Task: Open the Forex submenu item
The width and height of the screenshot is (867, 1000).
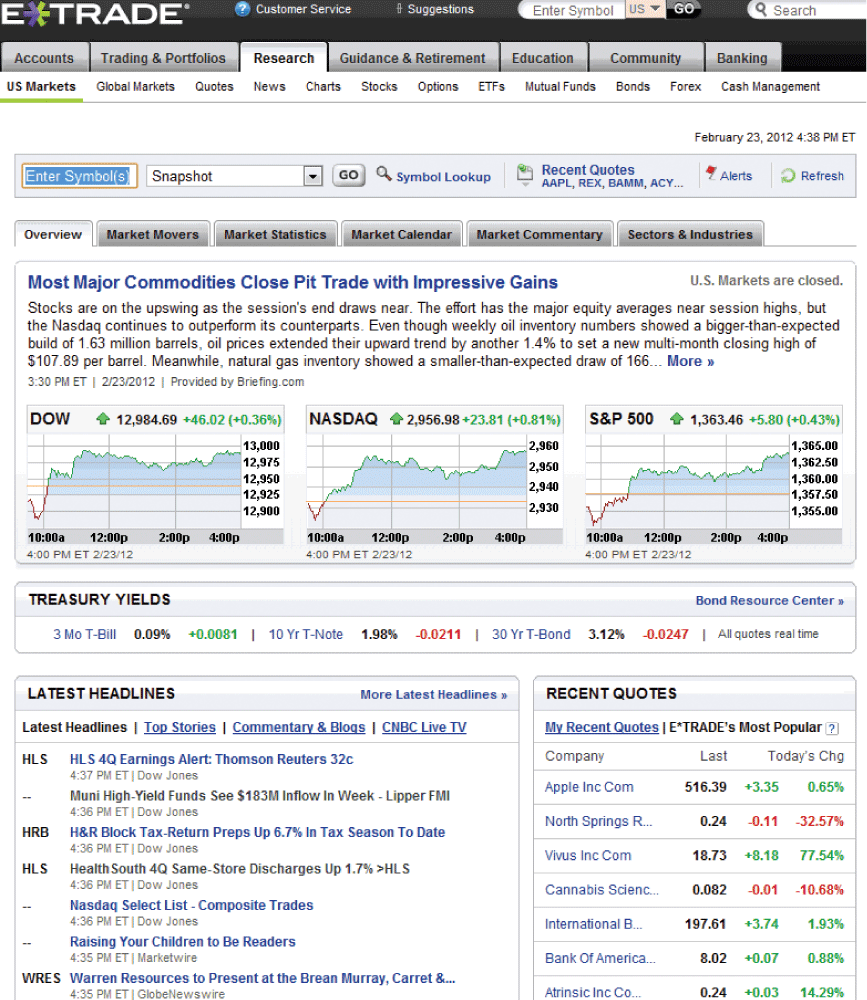Action: (x=685, y=87)
